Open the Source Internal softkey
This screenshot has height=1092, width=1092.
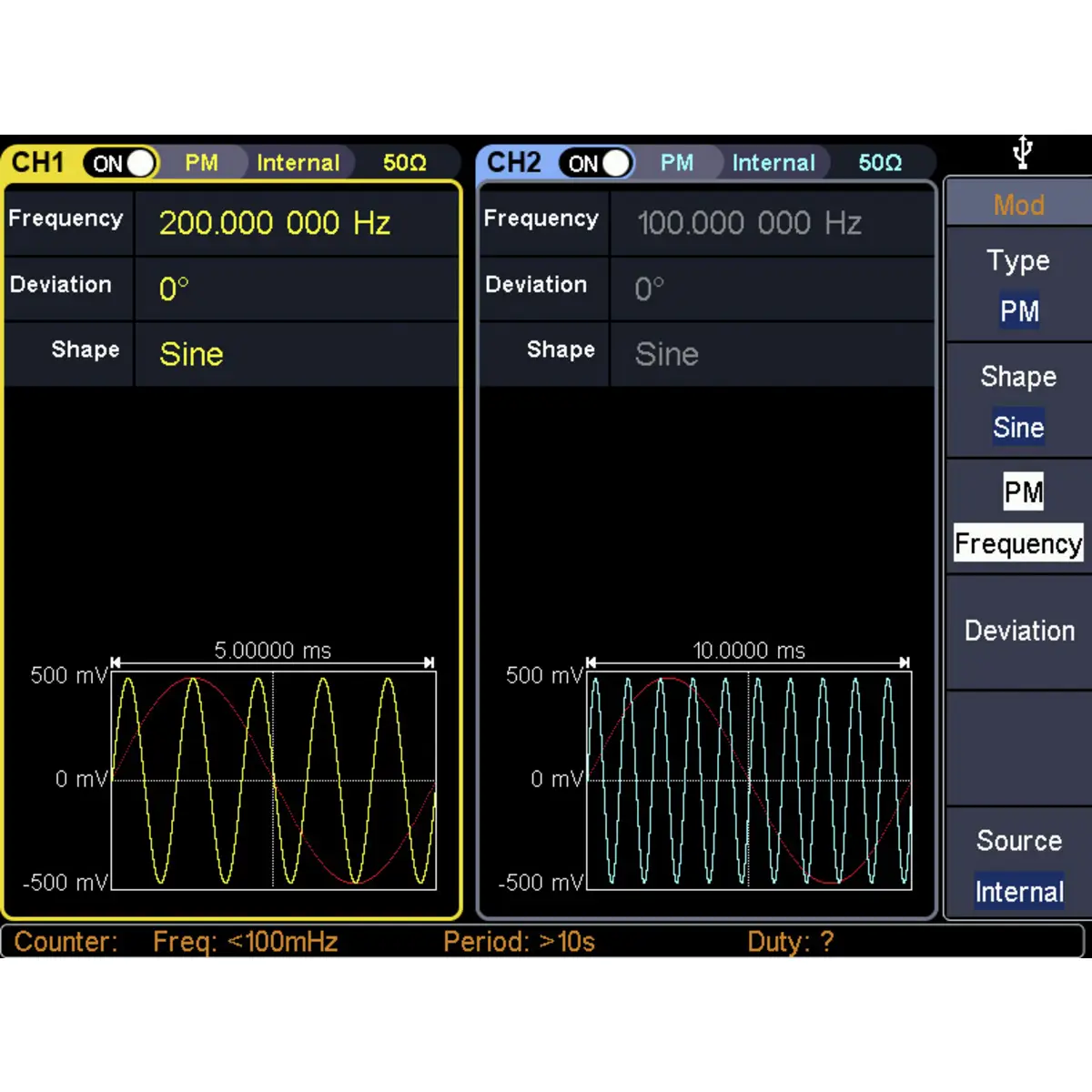tap(1019, 865)
